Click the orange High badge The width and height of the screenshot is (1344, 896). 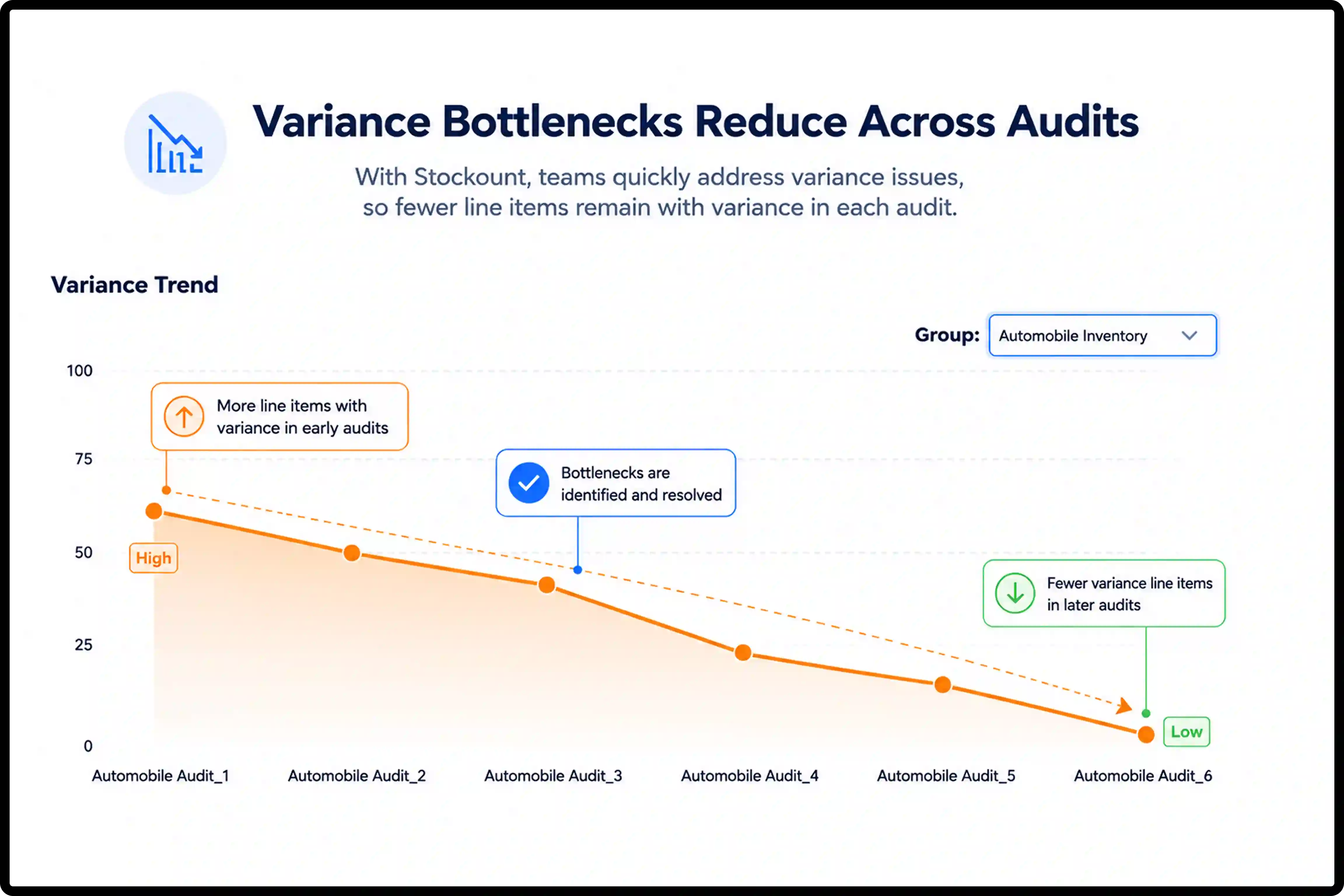(x=154, y=558)
